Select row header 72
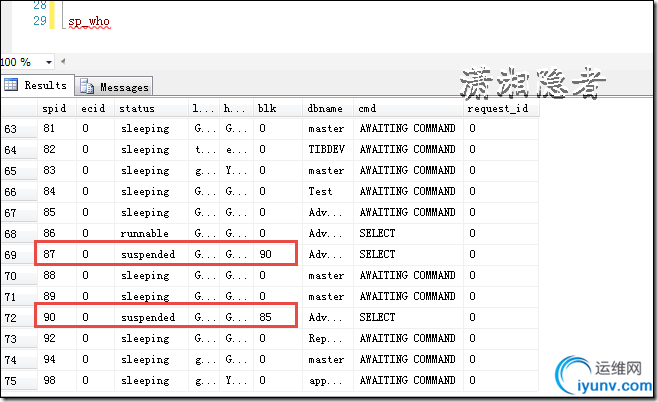This screenshot has height=402, width=658. (x=19, y=318)
